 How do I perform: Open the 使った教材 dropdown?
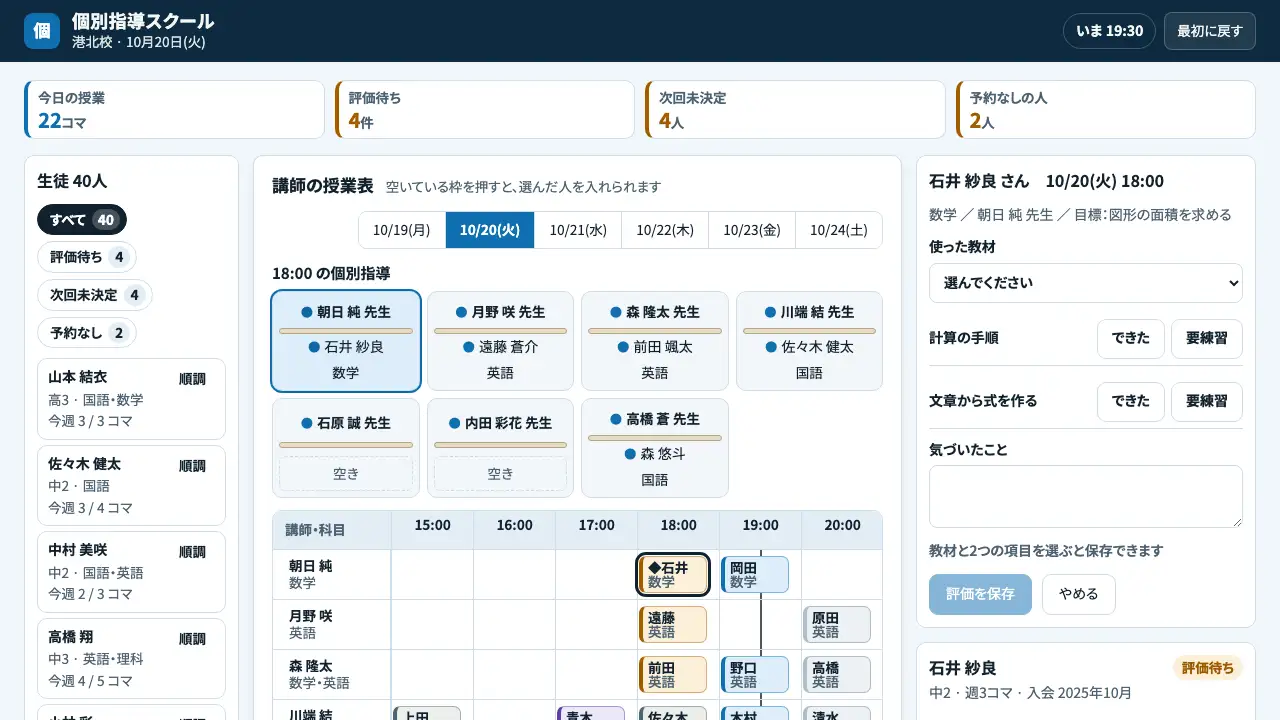point(1086,283)
